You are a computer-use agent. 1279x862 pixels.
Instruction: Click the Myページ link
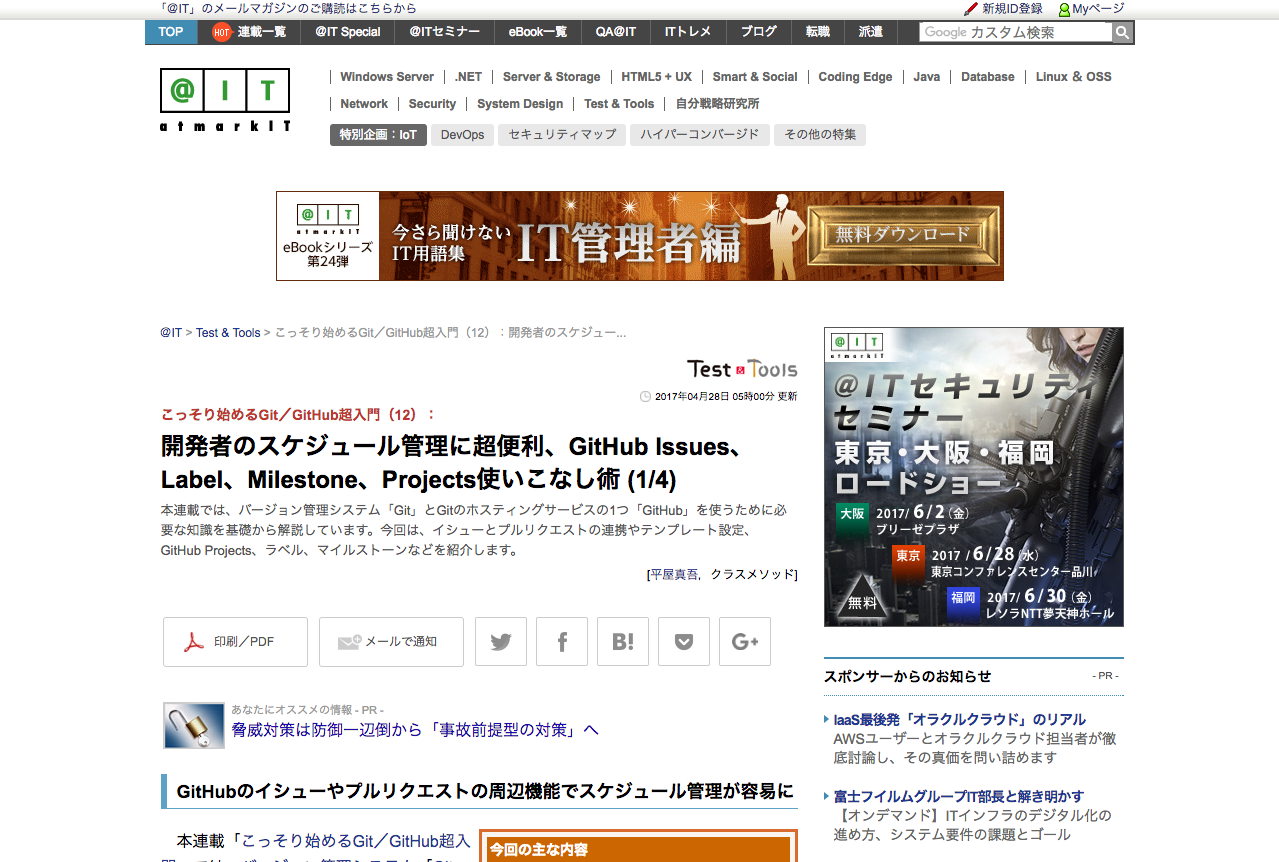point(1099,9)
